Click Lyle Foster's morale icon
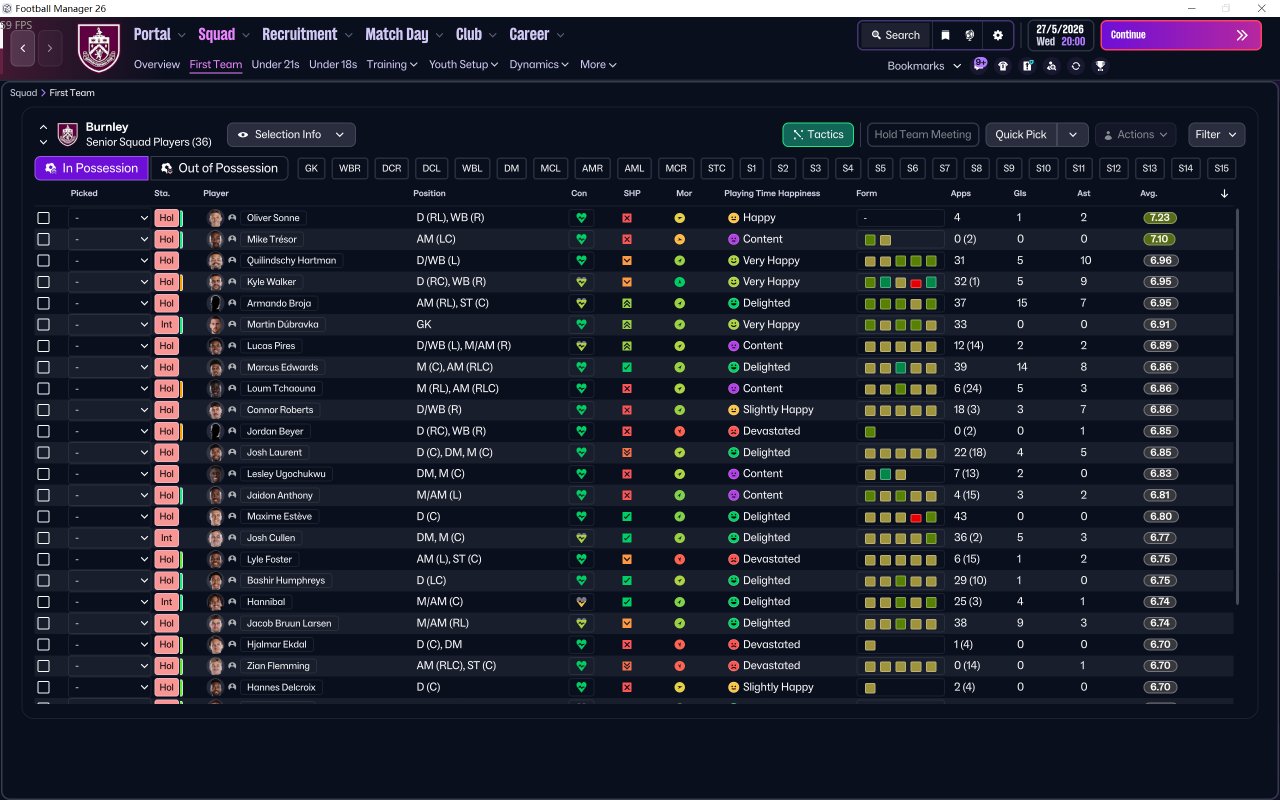 tap(680, 559)
